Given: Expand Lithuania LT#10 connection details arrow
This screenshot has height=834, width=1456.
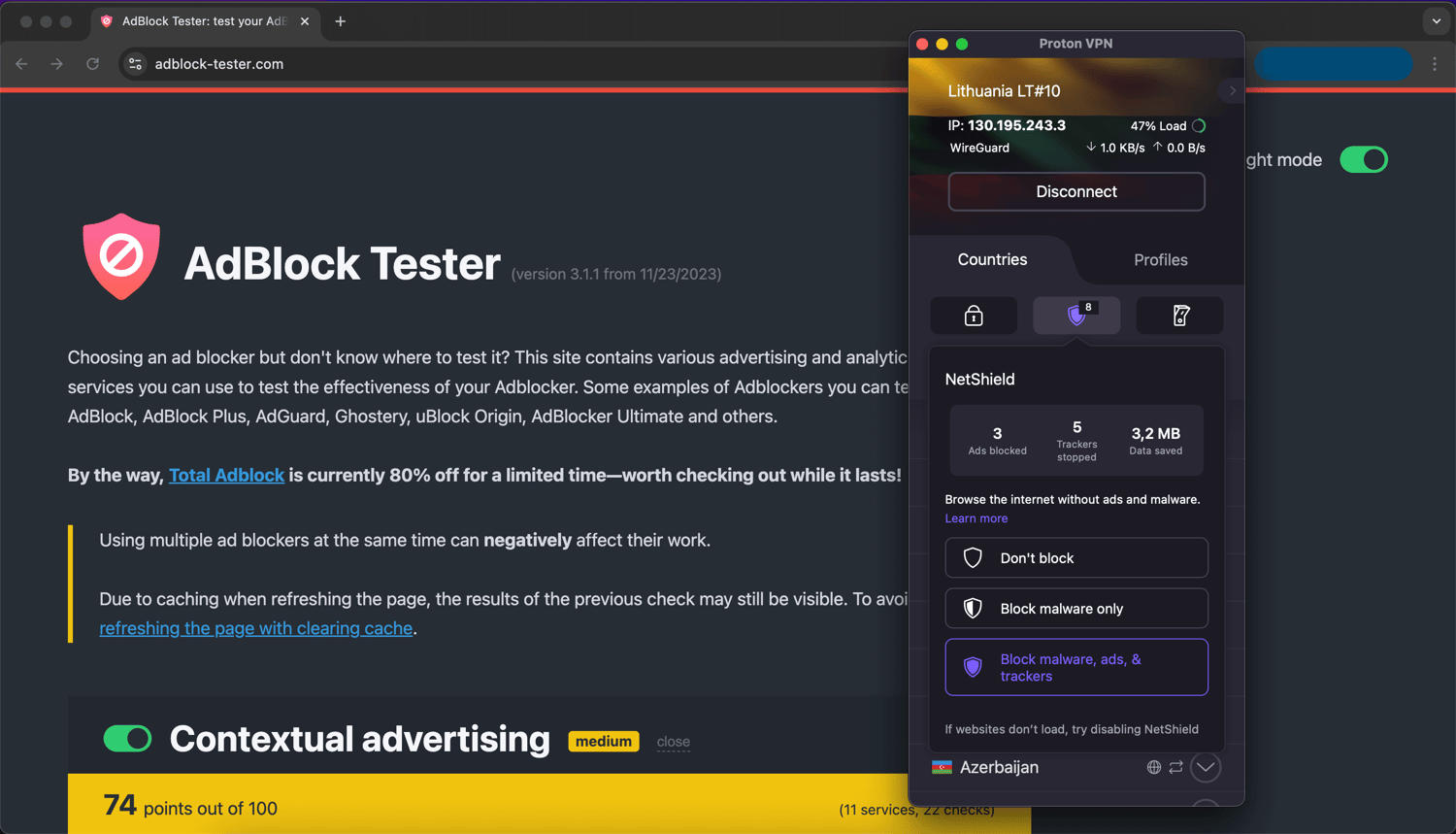Looking at the screenshot, I should coord(1233,91).
